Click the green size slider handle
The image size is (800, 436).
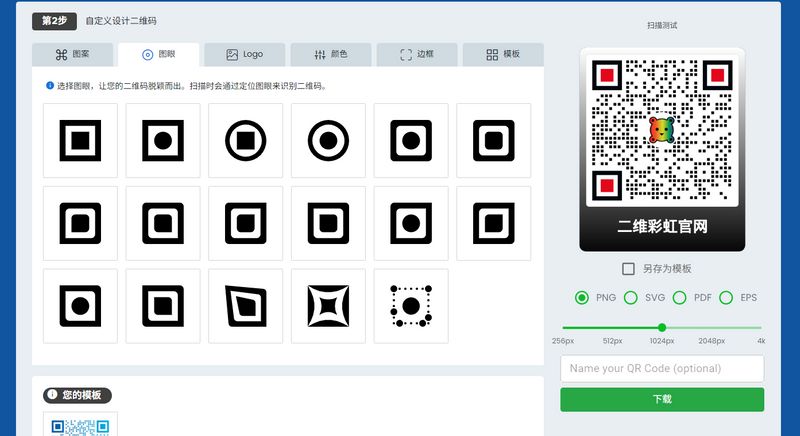click(662, 327)
